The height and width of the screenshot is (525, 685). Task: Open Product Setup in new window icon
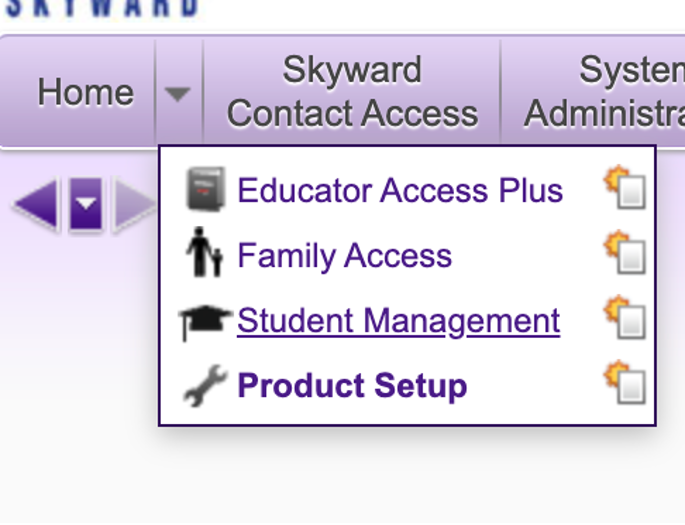coord(625,384)
